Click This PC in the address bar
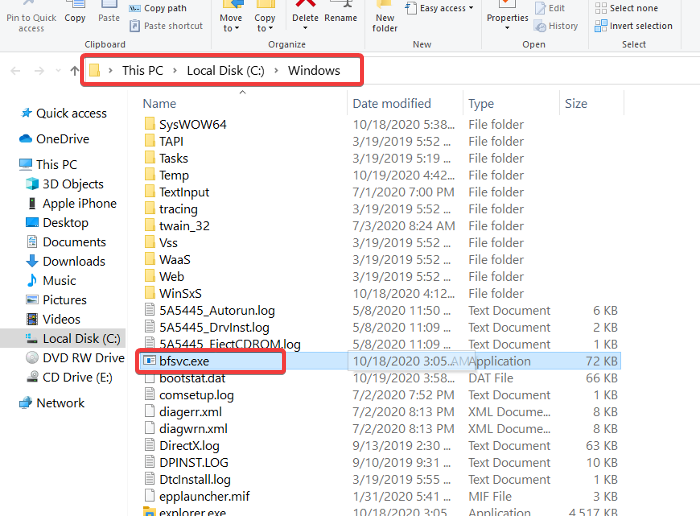Screen dimensions: 700x516 (x=143, y=71)
